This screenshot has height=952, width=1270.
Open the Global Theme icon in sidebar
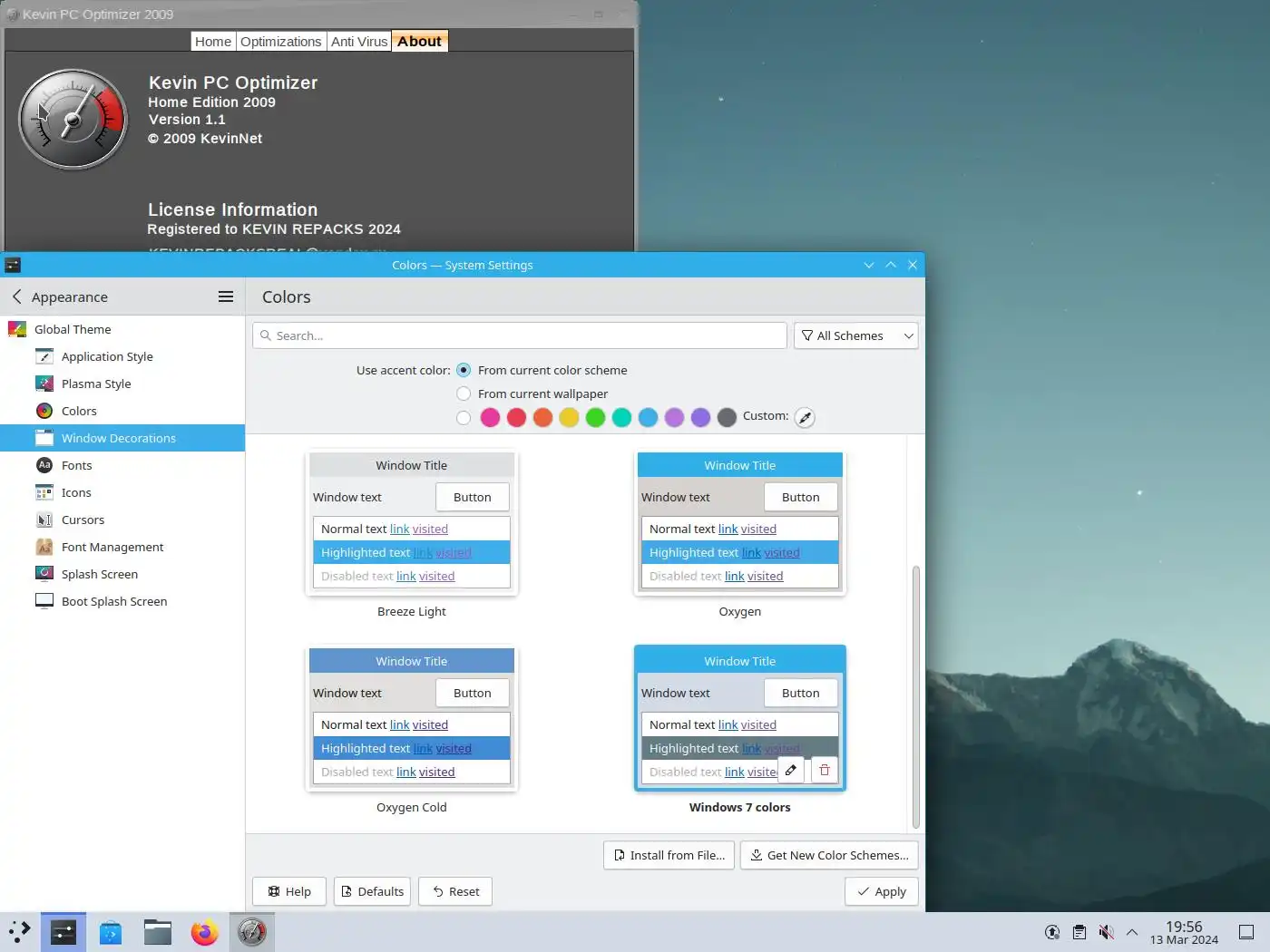pos(17,329)
